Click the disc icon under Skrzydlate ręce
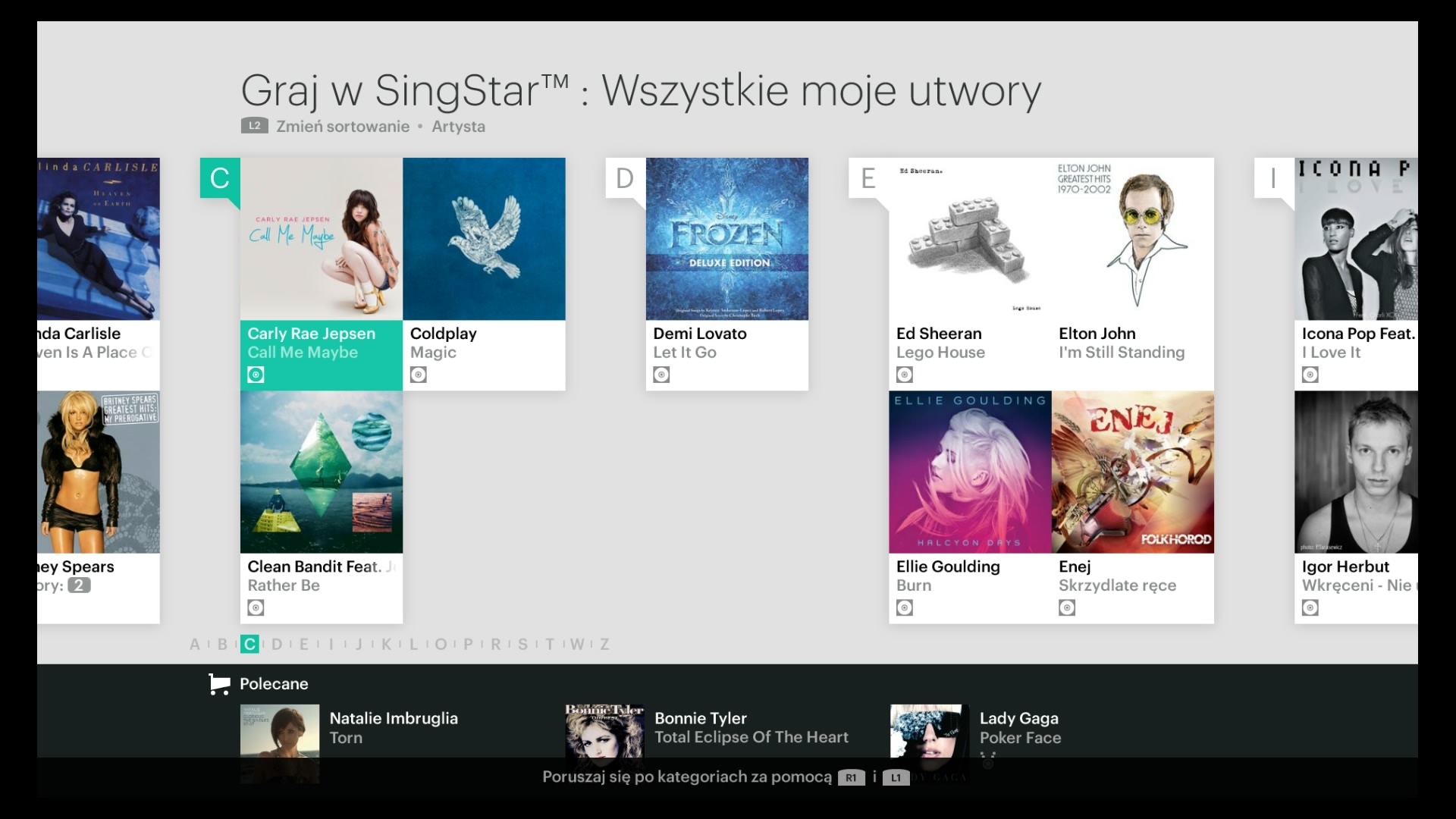1456x819 pixels. (1067, 607)
